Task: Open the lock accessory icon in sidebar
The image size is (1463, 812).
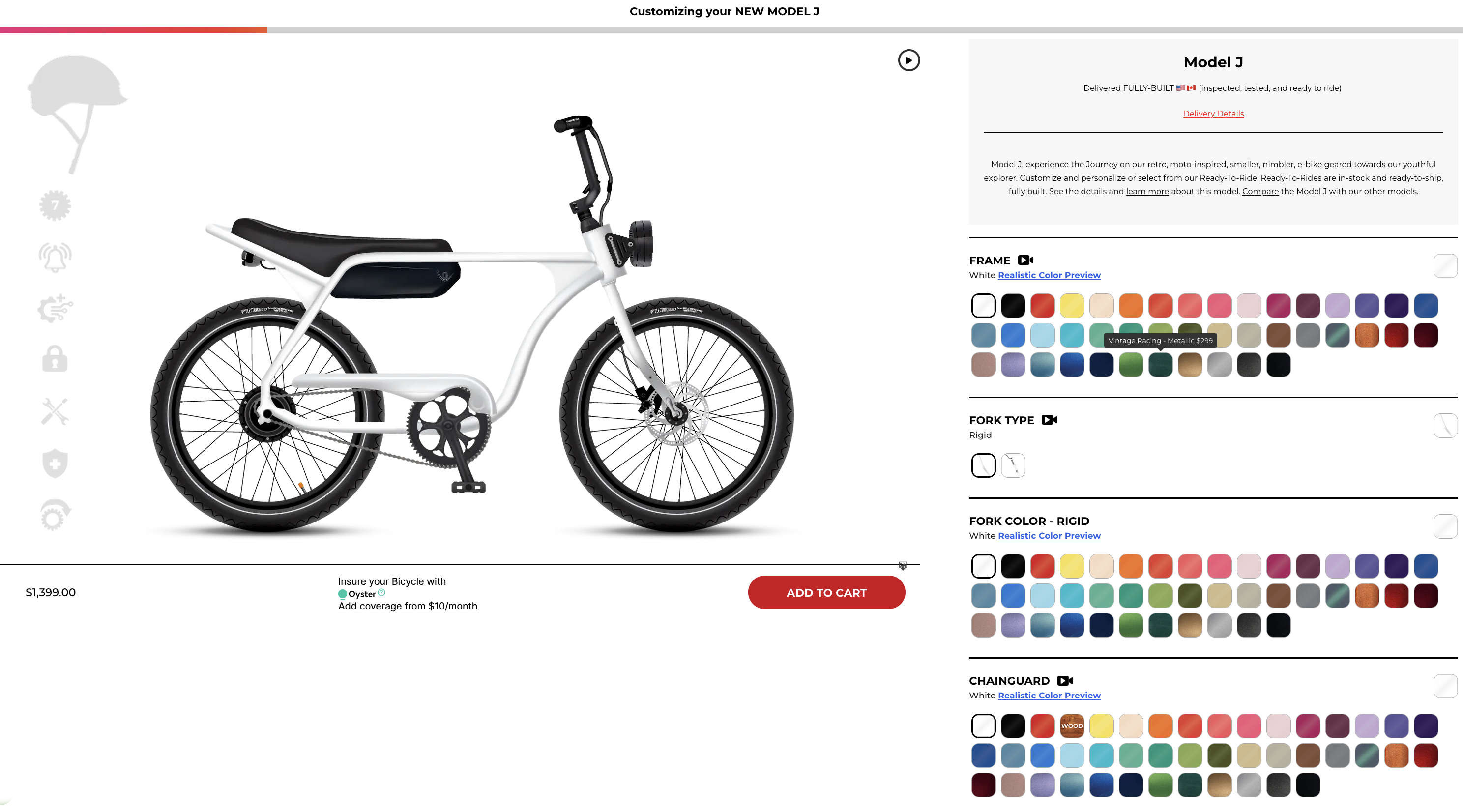Action: [x=55, y=359]
